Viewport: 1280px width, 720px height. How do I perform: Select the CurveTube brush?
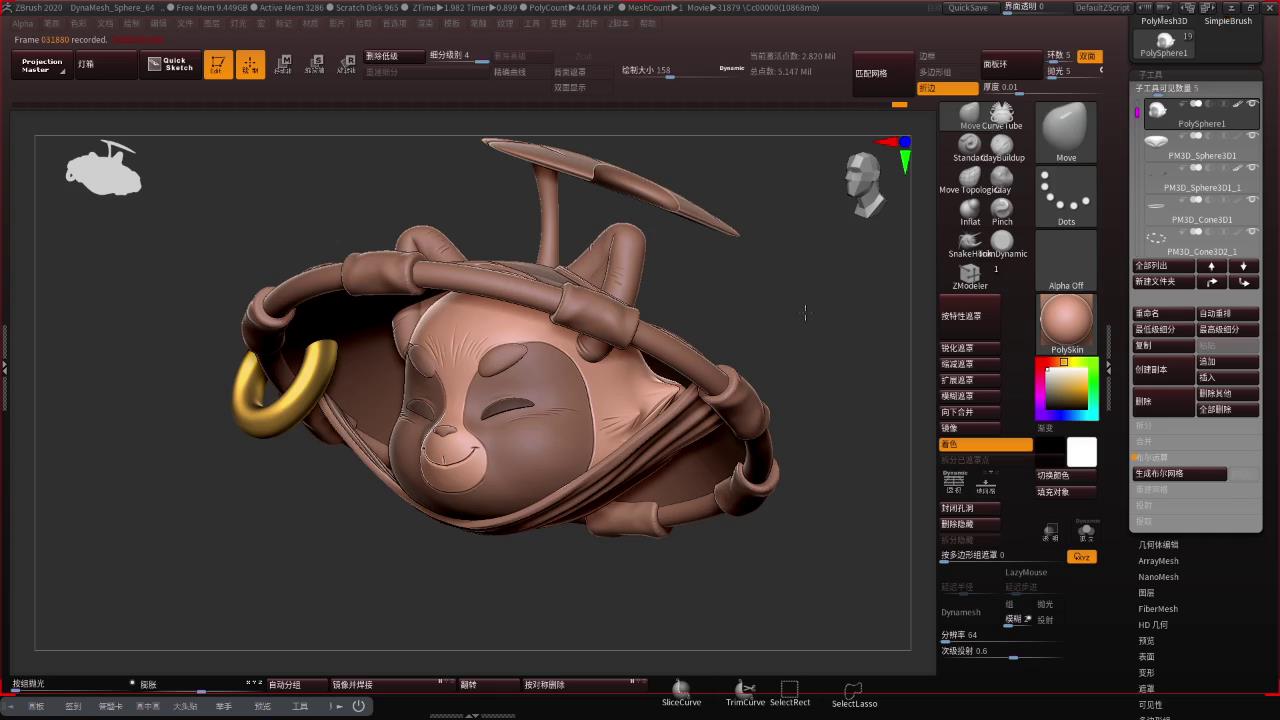(x=1001, y=113)
